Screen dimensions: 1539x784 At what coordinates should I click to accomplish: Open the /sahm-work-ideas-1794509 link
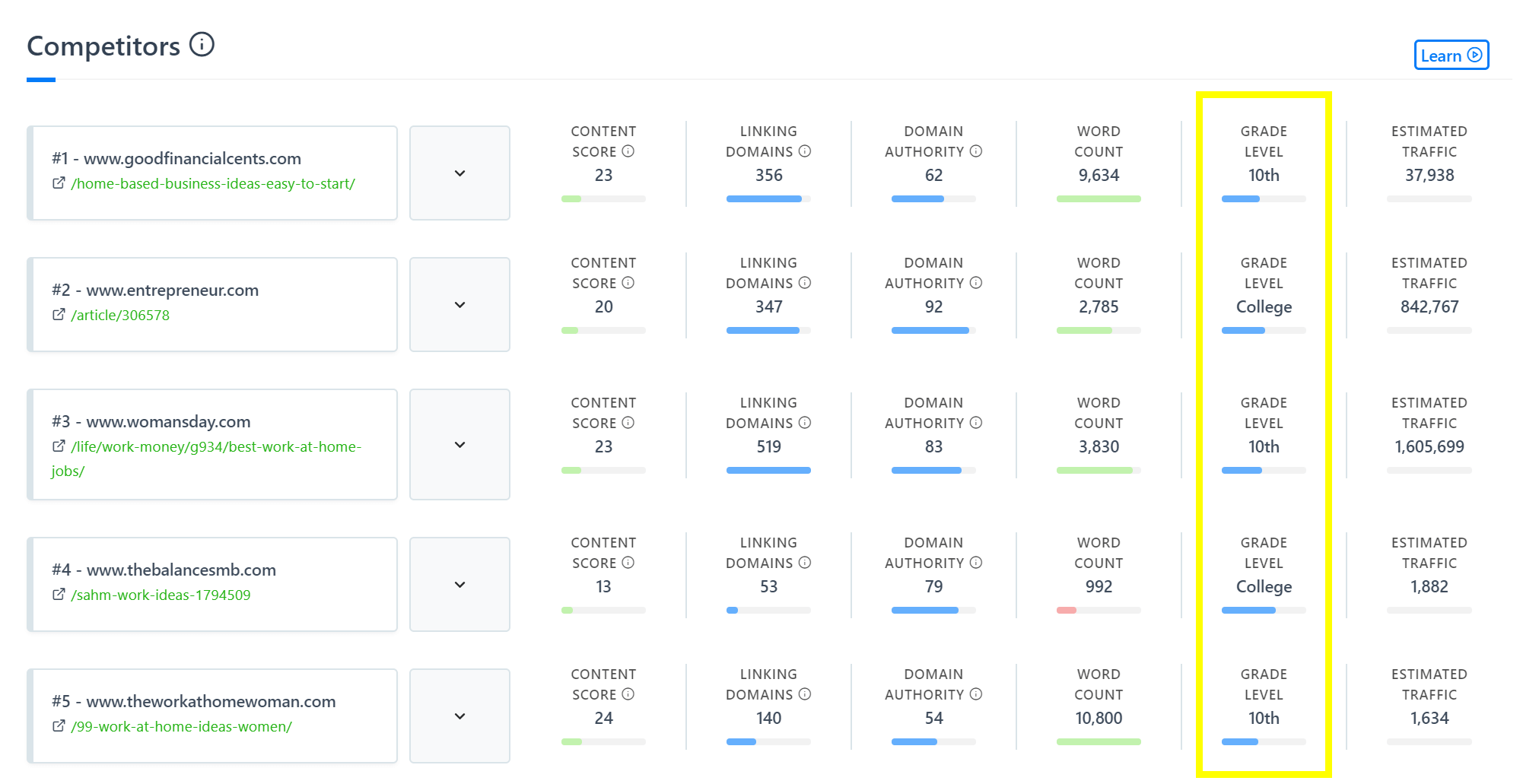tap(161, 595)
